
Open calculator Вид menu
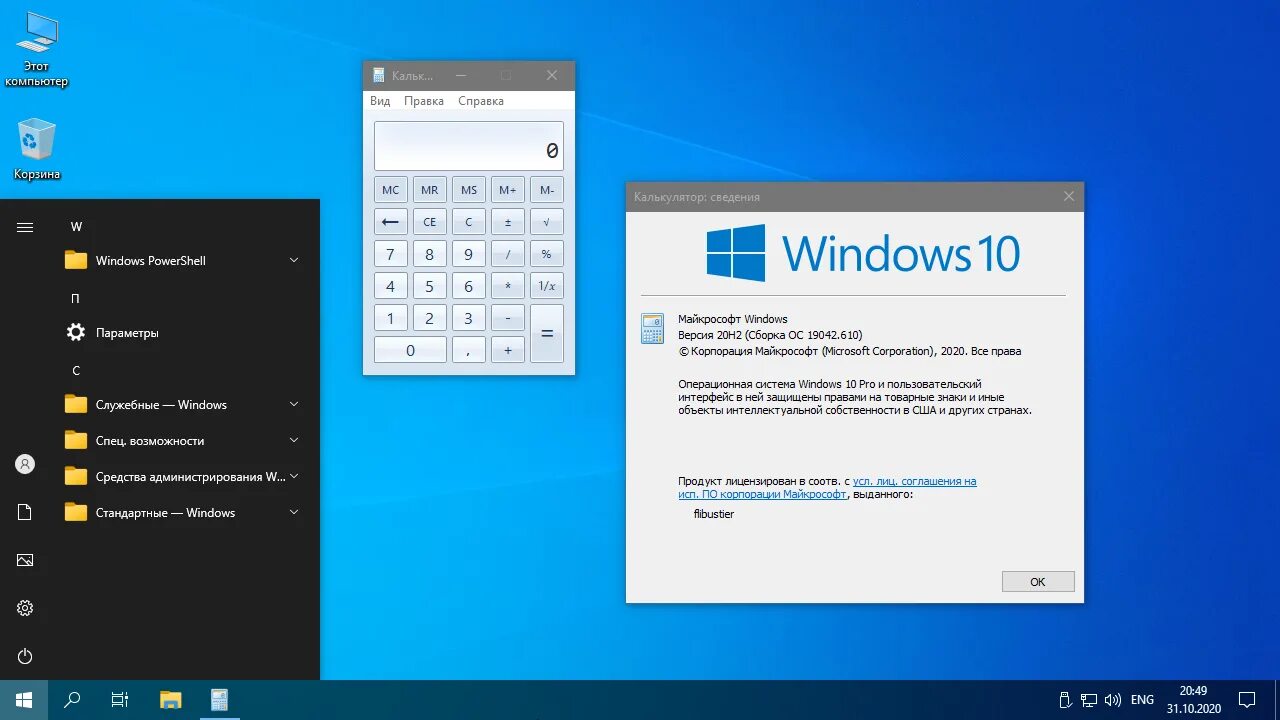[x=380, y=101]
